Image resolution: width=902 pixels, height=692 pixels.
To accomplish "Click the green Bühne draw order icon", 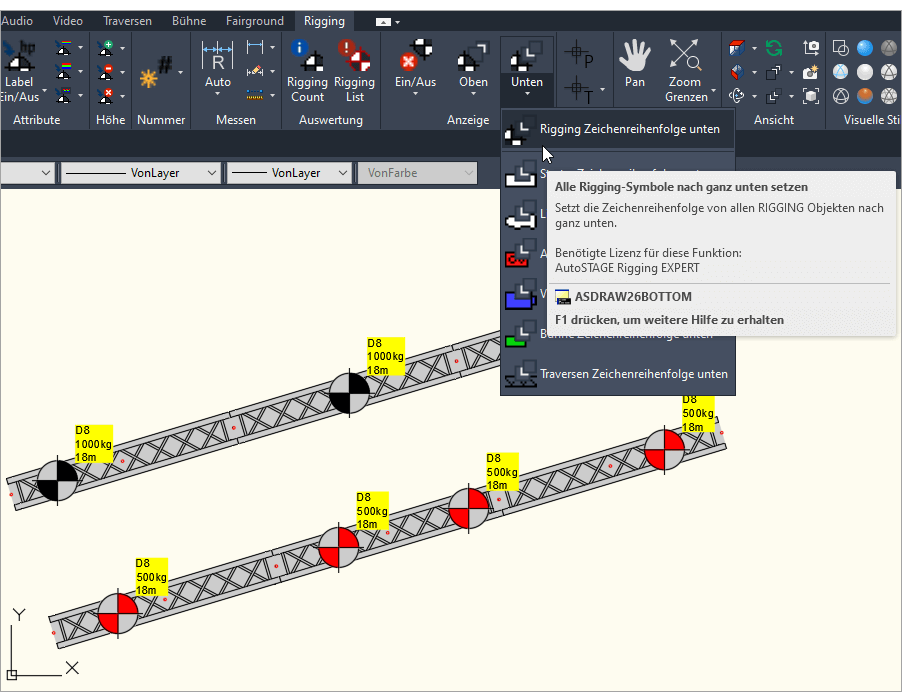I will [x=521, y=335].
